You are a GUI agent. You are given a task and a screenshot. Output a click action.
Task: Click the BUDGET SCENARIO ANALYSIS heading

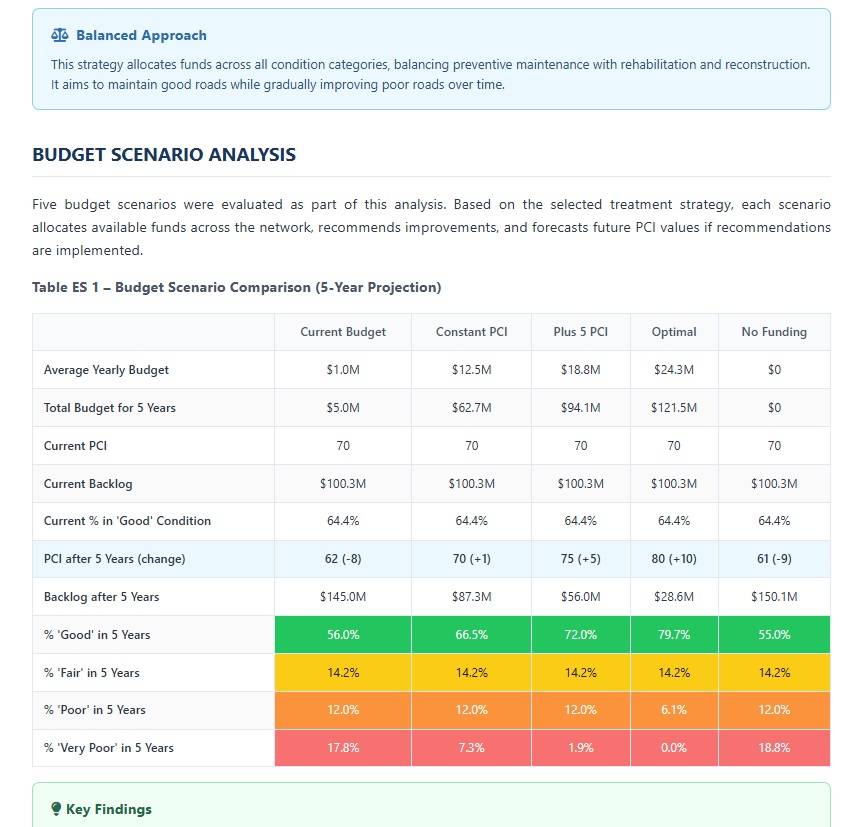[x=163, y=154]
